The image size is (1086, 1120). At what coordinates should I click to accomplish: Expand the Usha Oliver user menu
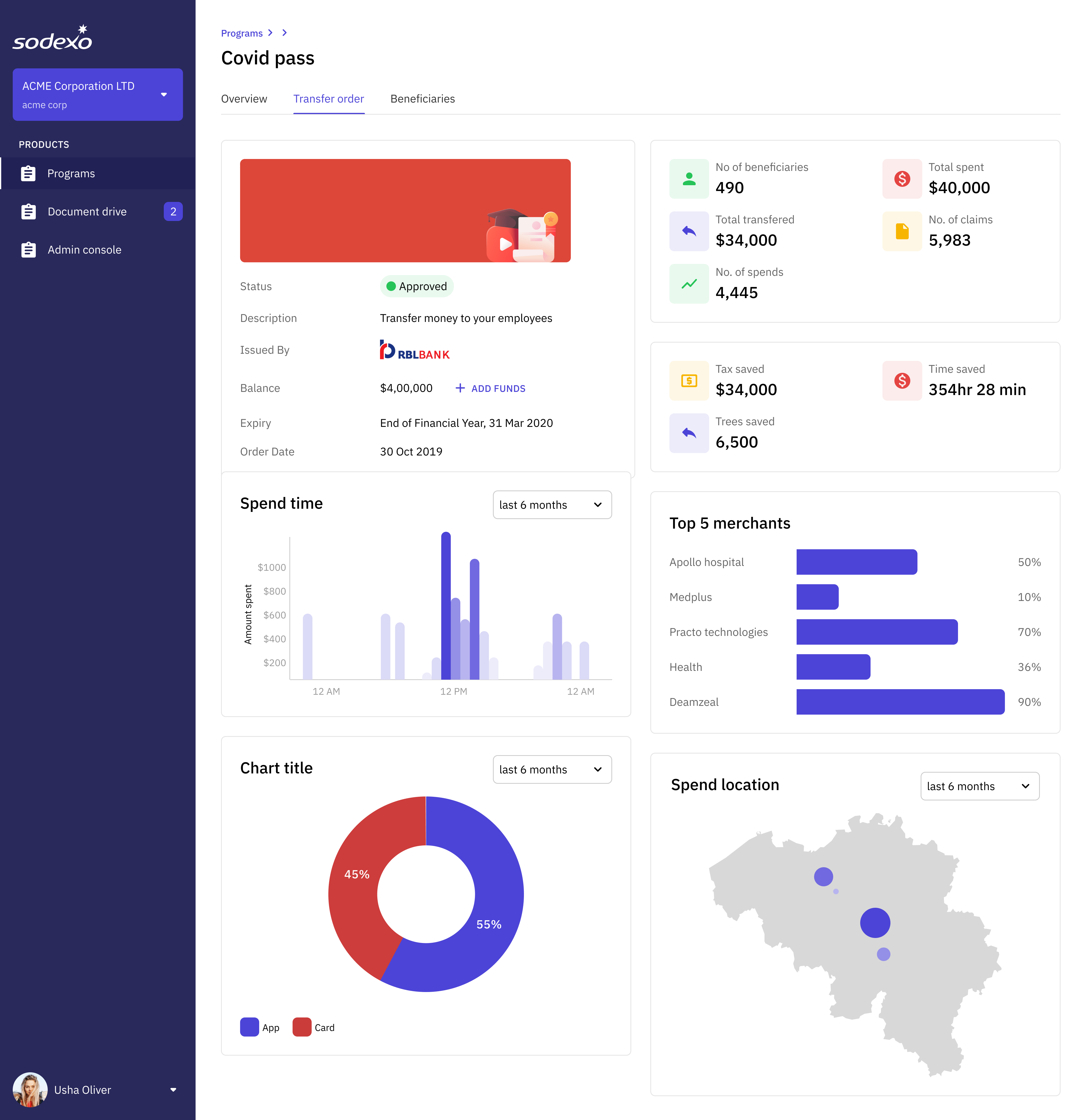coord(173,1090)
